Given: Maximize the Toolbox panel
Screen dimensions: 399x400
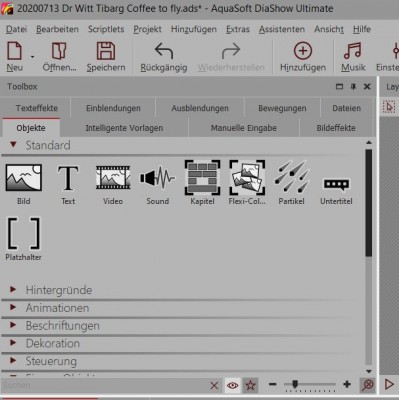Looking at the screenshot, I should (339, 87).
